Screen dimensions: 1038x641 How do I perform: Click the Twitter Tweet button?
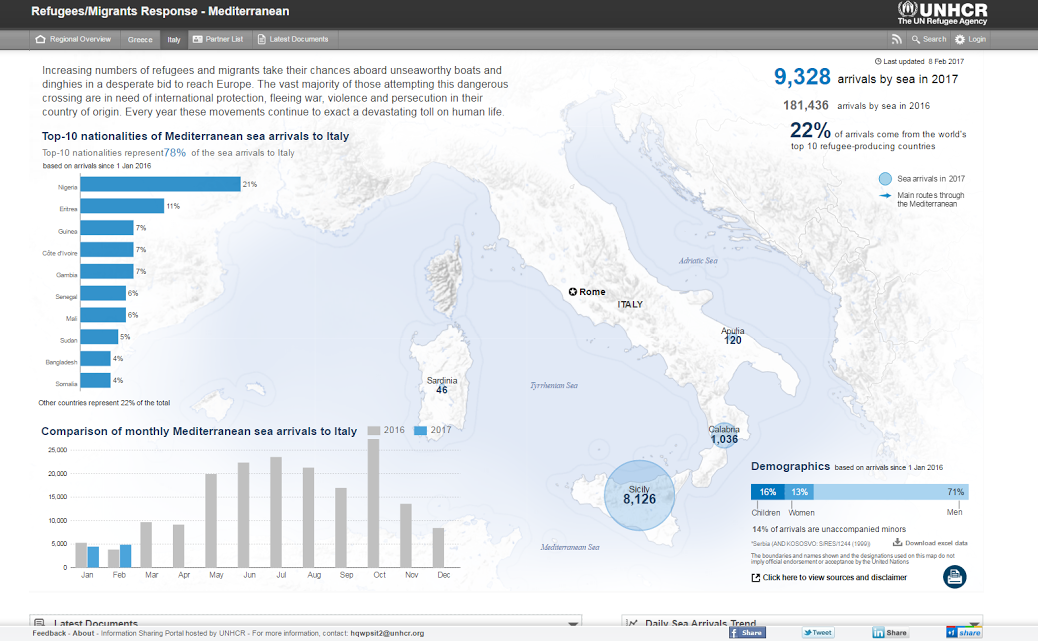pos(817,632)
